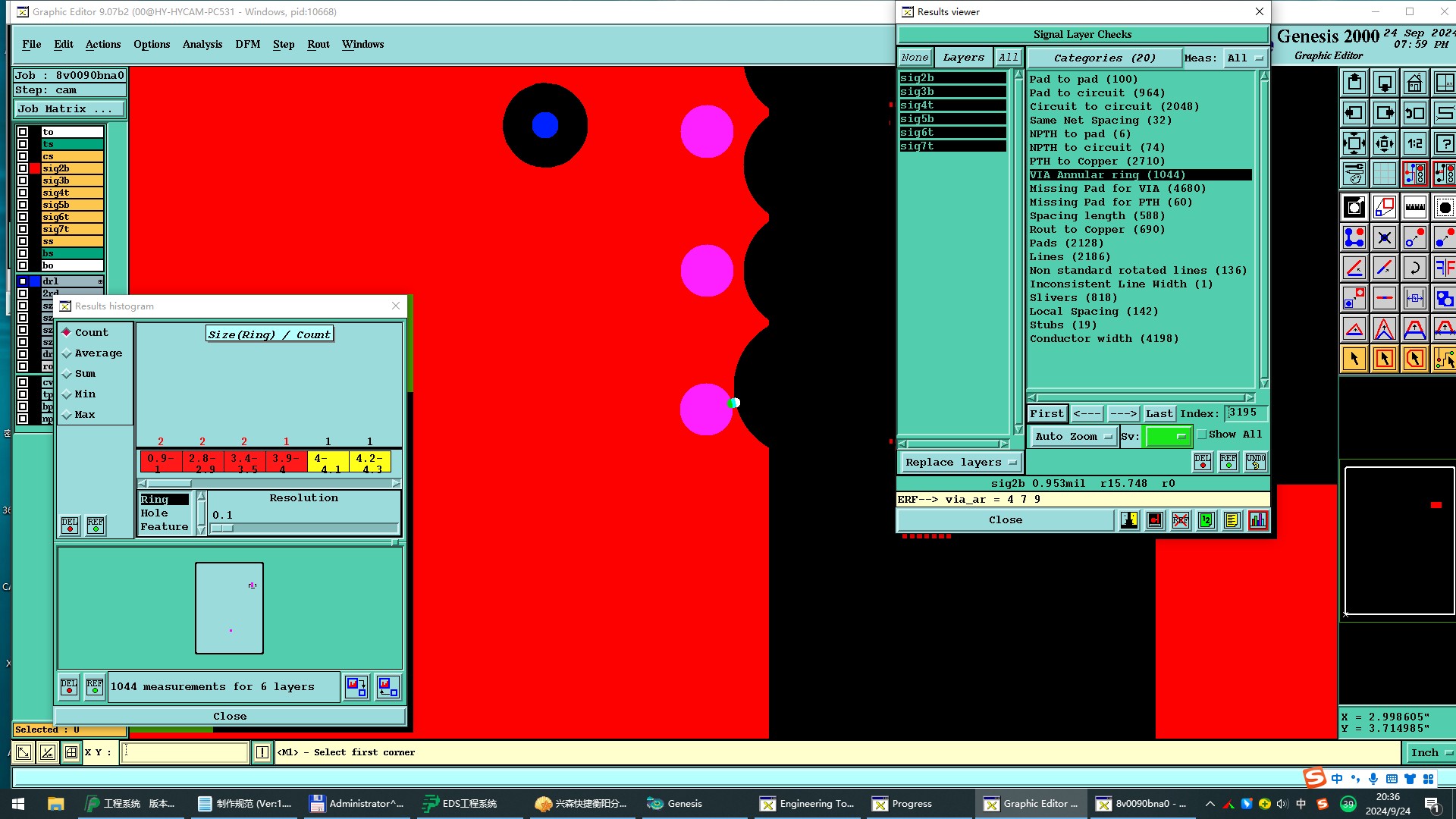Select the arrow pointer selection tool
The width and height of the screenshot is (1456, 819).
pos(1354,359)
